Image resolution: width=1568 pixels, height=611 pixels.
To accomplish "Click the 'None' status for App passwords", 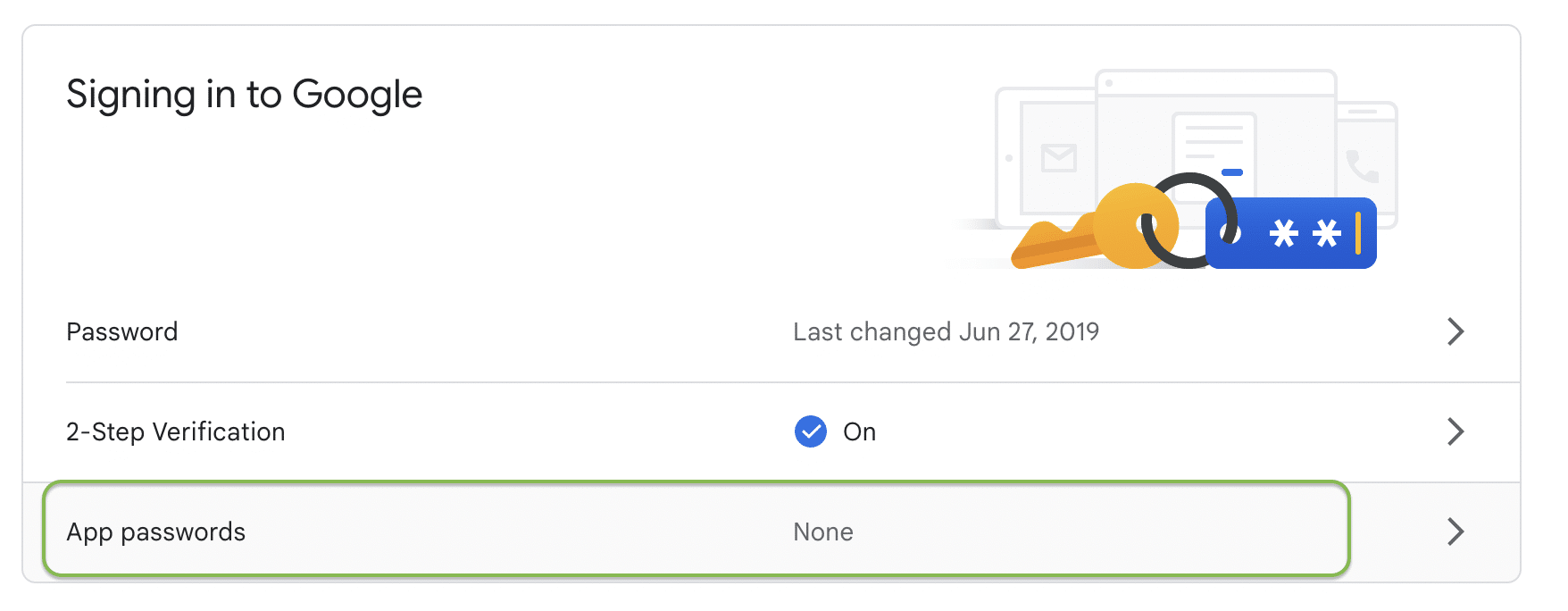I will 823,532.
